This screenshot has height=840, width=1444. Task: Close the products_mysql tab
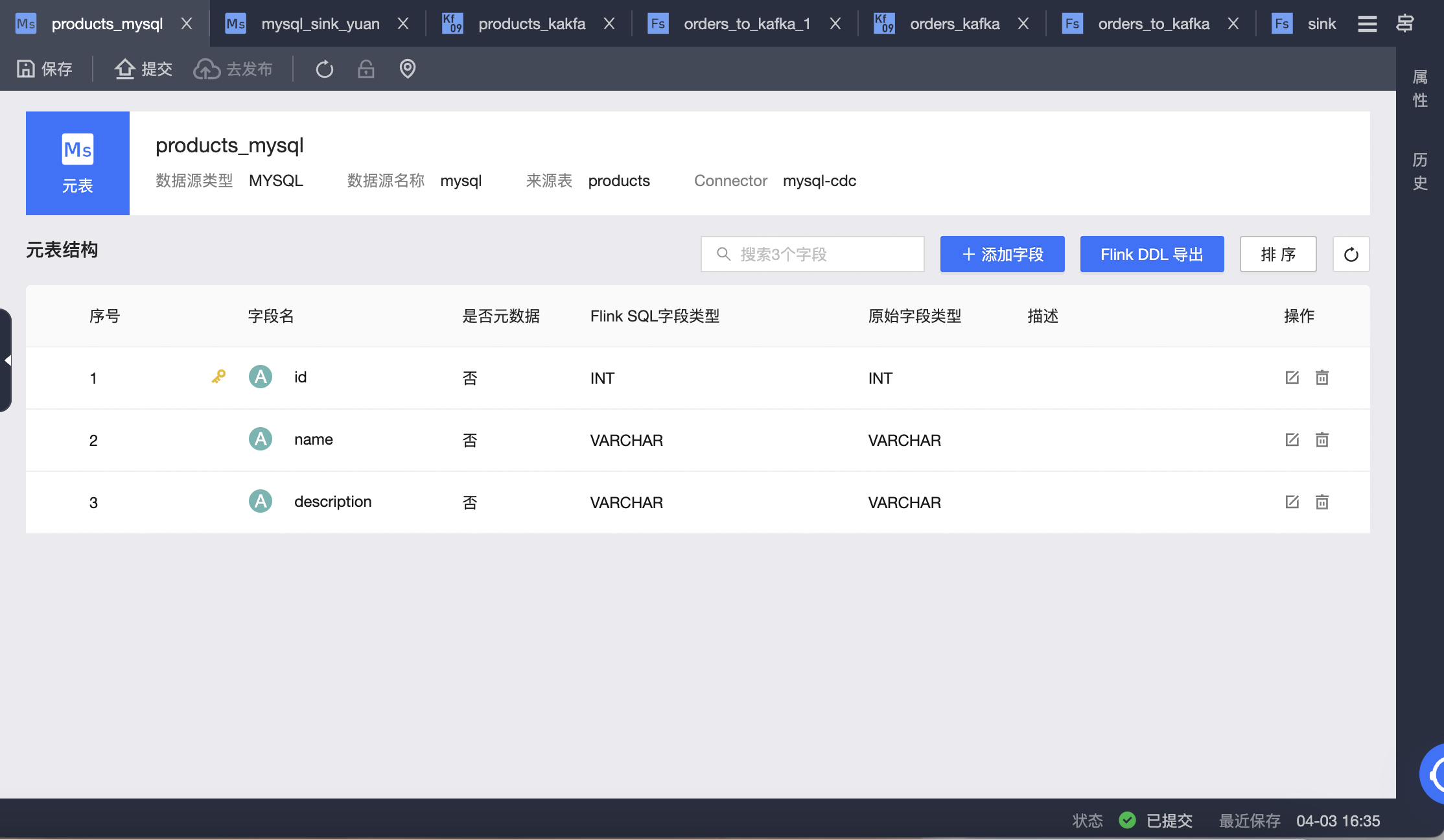click(187, 24)
